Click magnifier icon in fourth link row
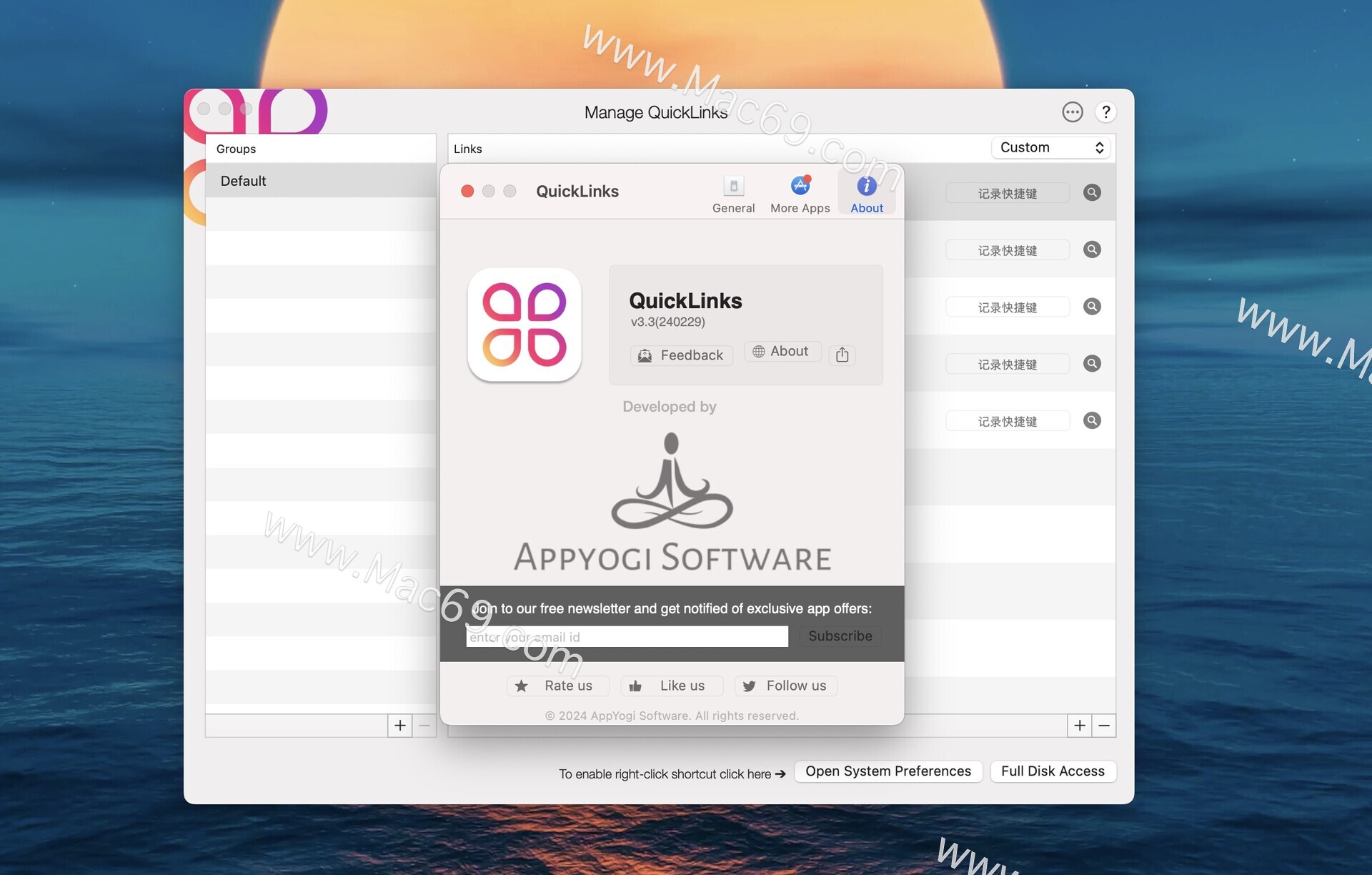The image size is (1372, 875). [x=1092, y=363]
